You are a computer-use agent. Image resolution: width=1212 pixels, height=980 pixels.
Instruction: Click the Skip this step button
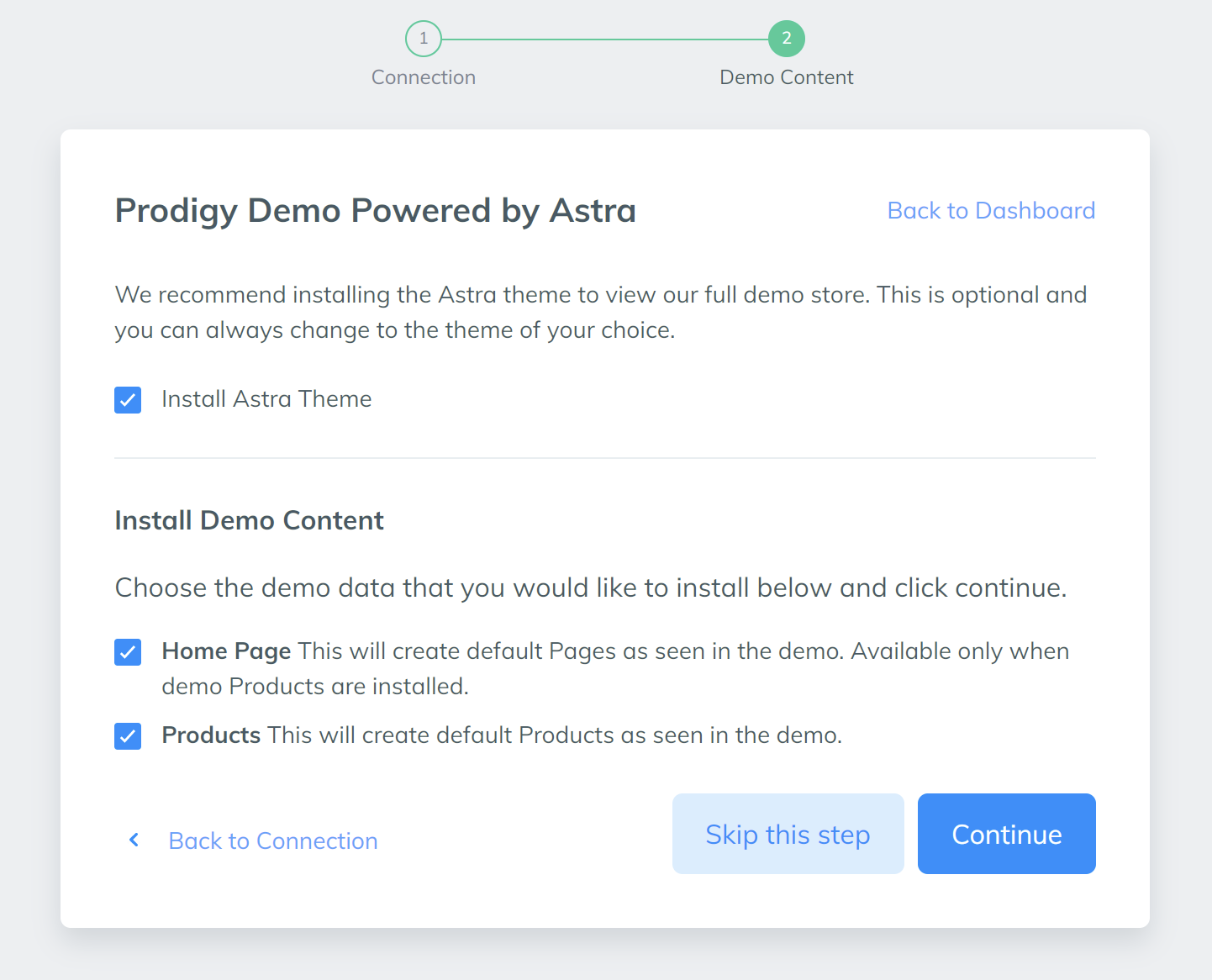tap(788, 834)
